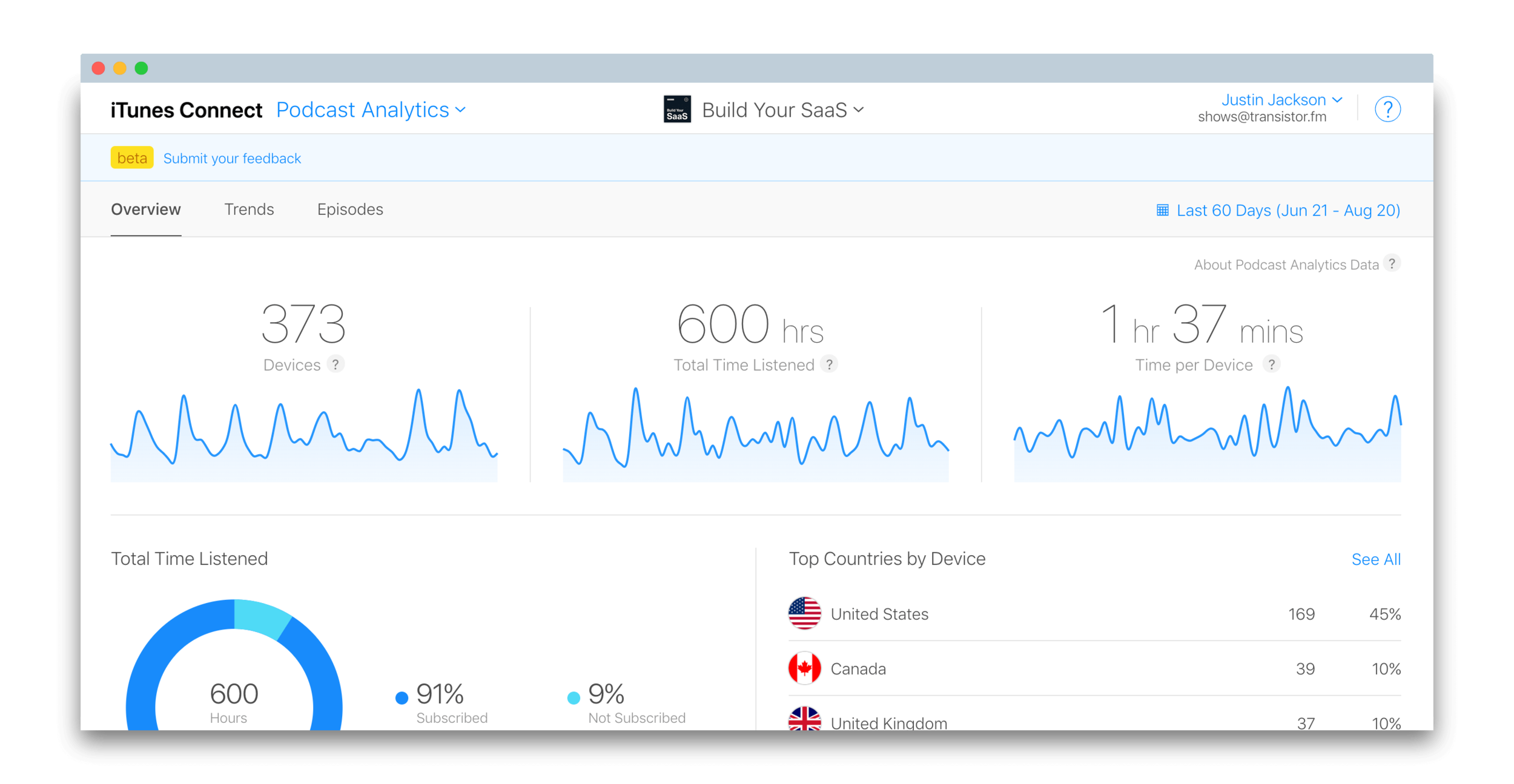
Task: Switch to the Trends tab
Action: (249, 209)
